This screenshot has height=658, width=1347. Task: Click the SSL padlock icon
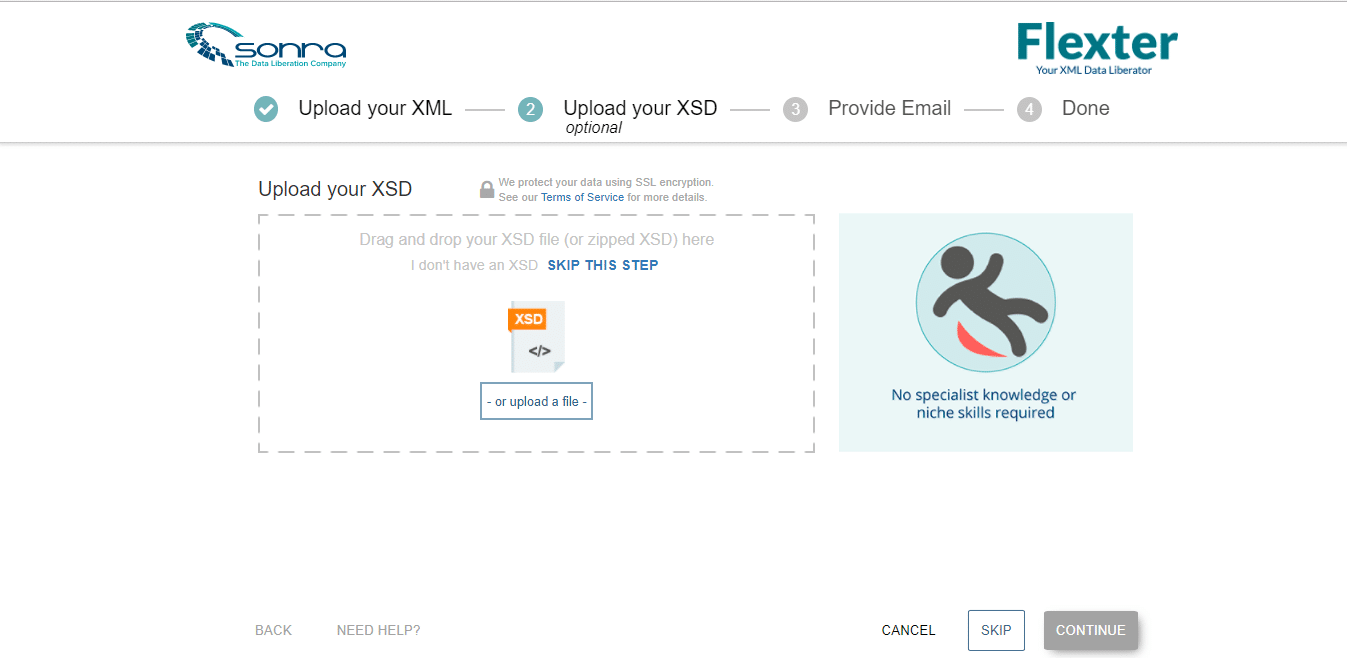pyautogui.click(x=487, y=189)
